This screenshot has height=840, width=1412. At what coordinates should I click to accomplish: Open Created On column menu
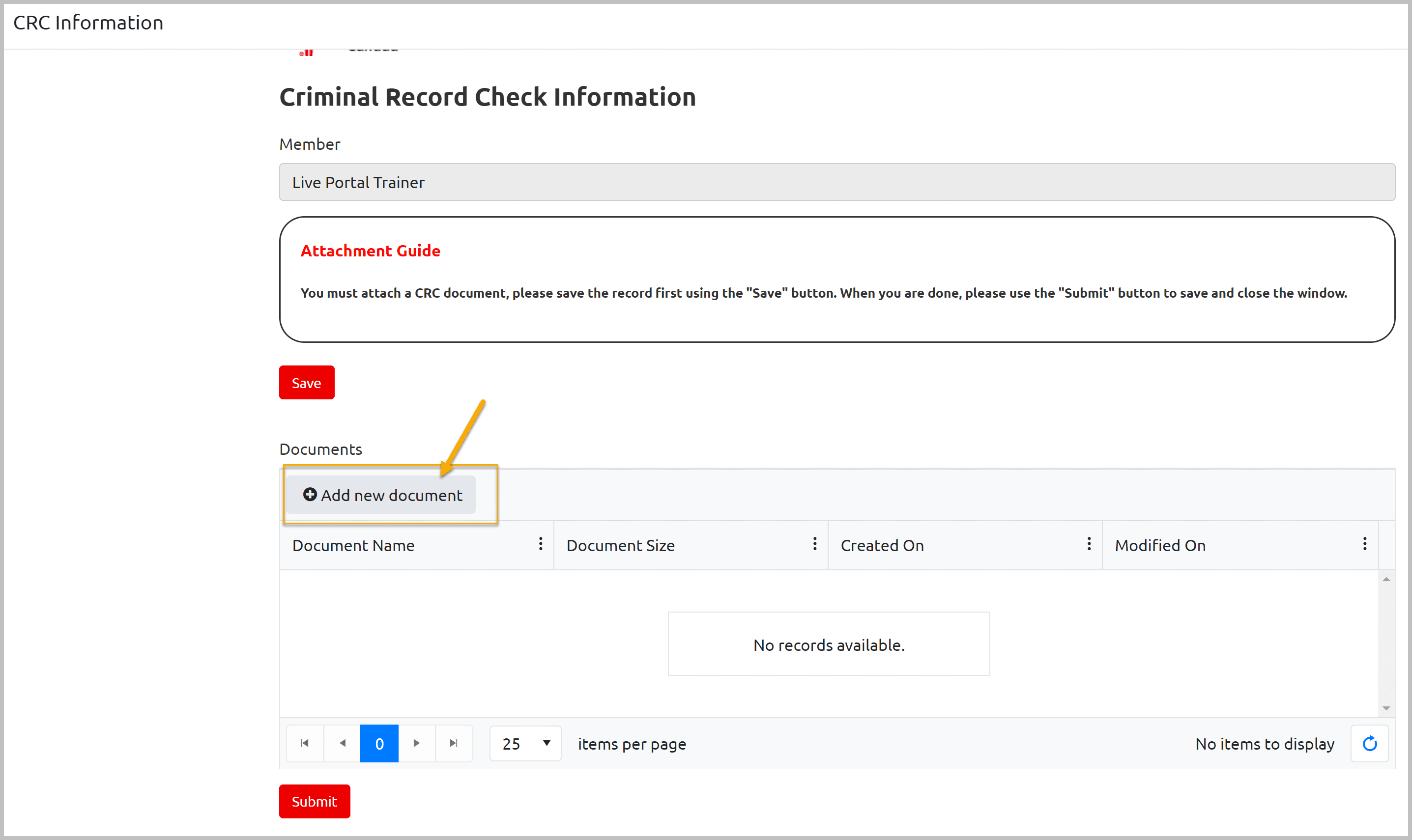pos(1089,545)
